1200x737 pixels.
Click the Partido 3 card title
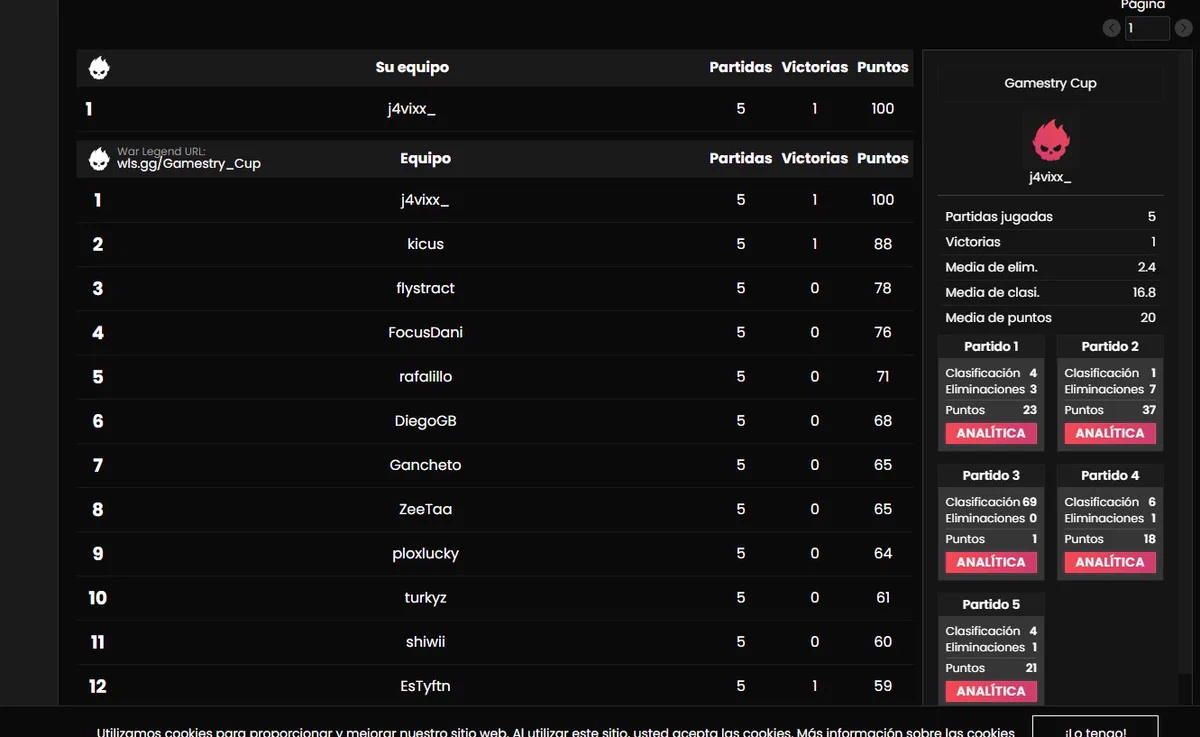(x=991, y=475)
